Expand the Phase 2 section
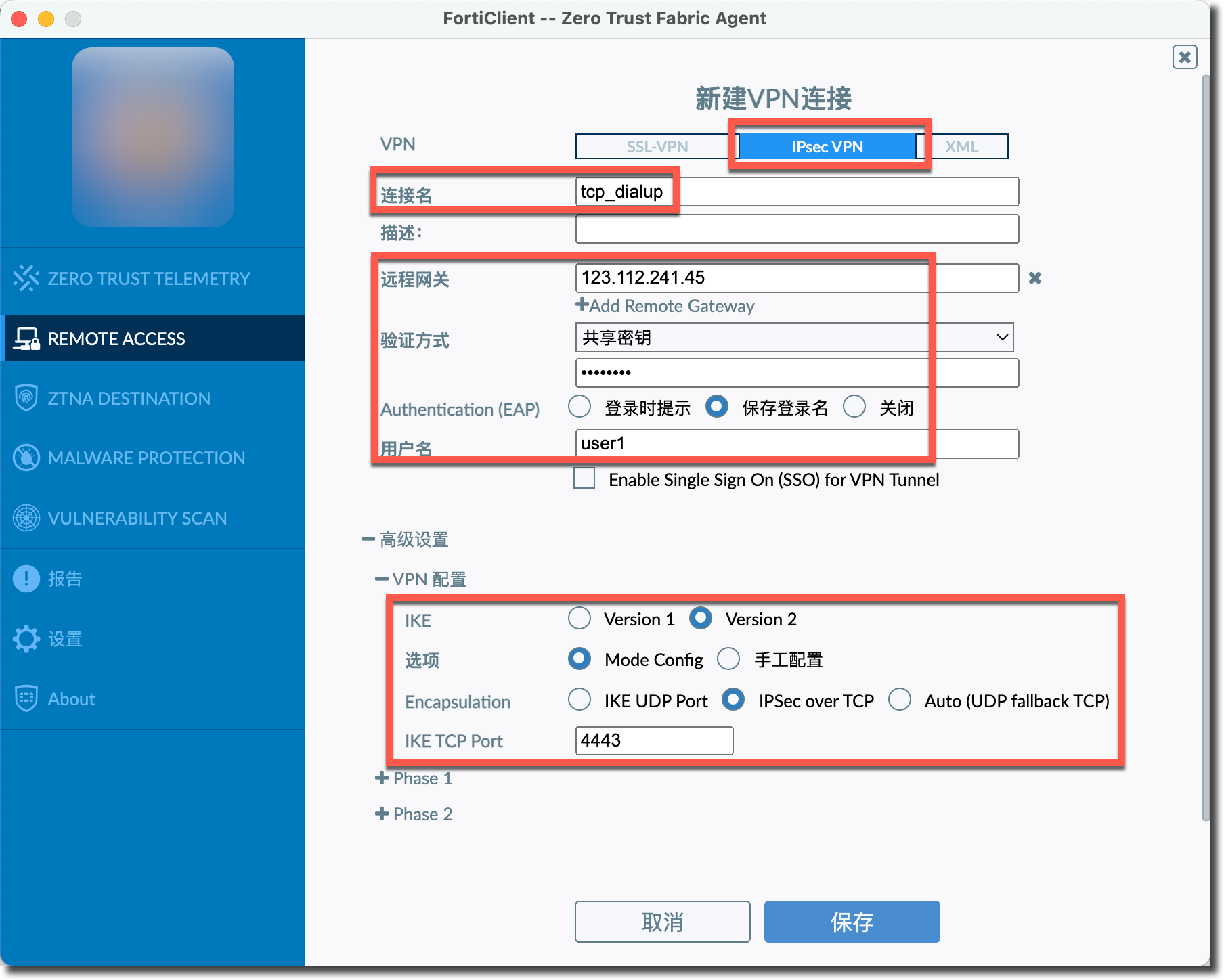 (x=414, y=814)
